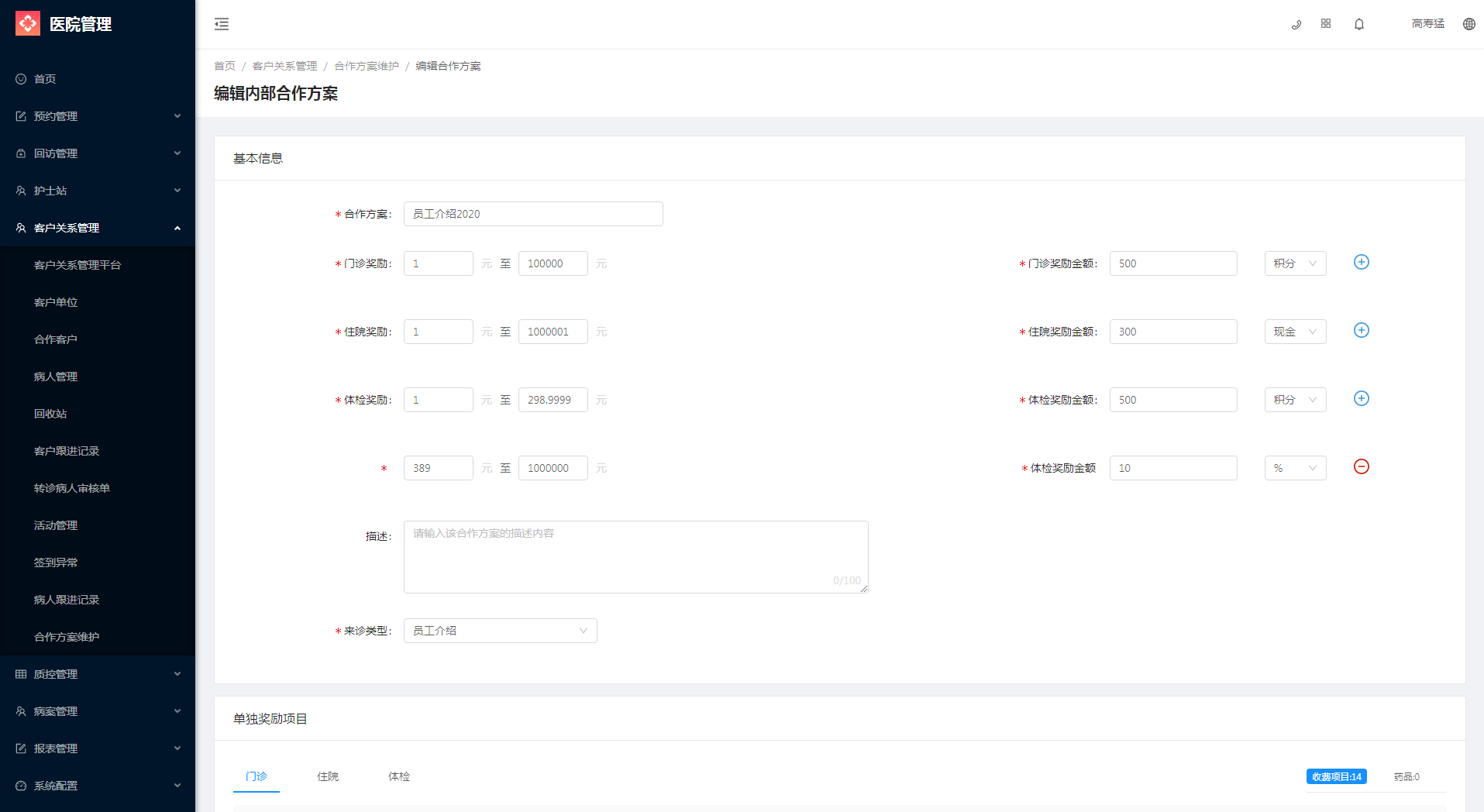Click the globe language icon
The image size is (1484, 812).
tap(1469, 24)
